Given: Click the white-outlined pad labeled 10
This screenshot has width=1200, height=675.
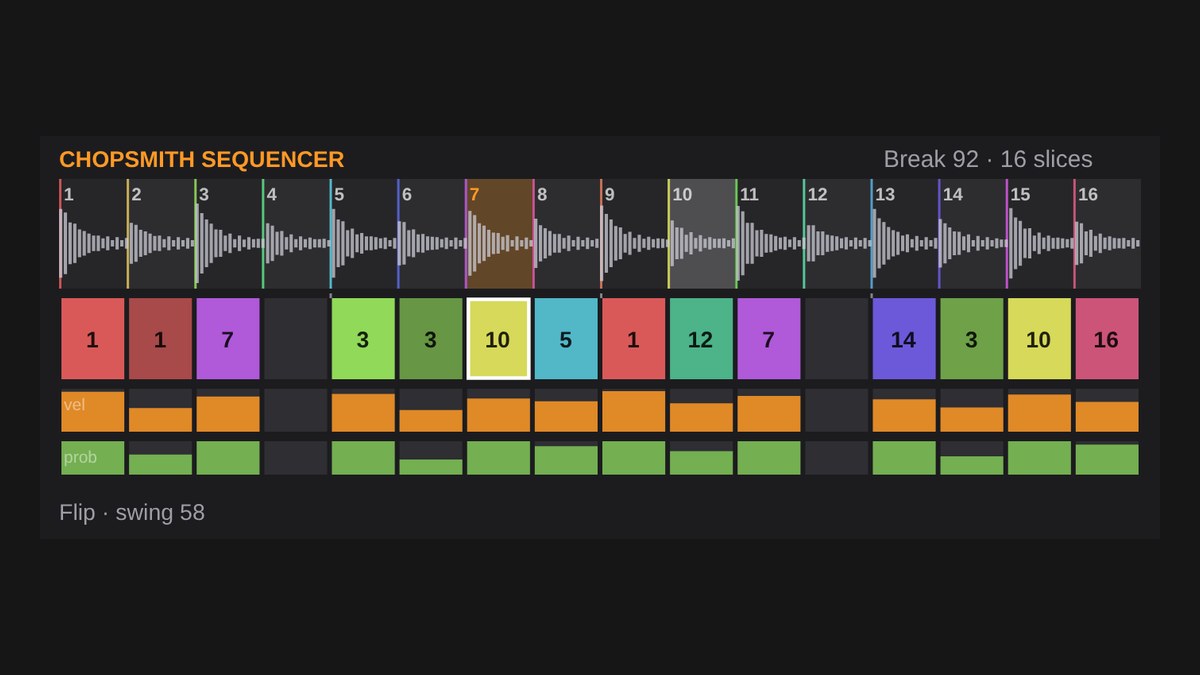Looking at the screenshot, I should (499, 339).
